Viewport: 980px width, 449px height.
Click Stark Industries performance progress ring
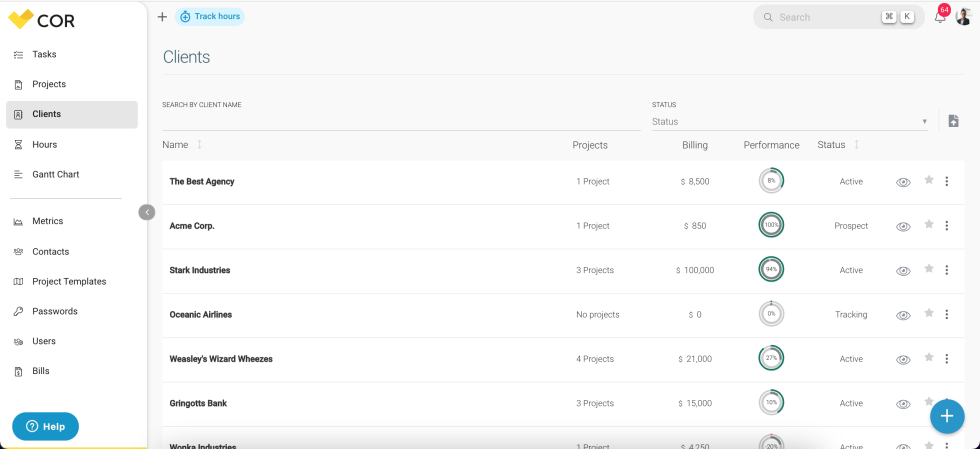point(771,270)
